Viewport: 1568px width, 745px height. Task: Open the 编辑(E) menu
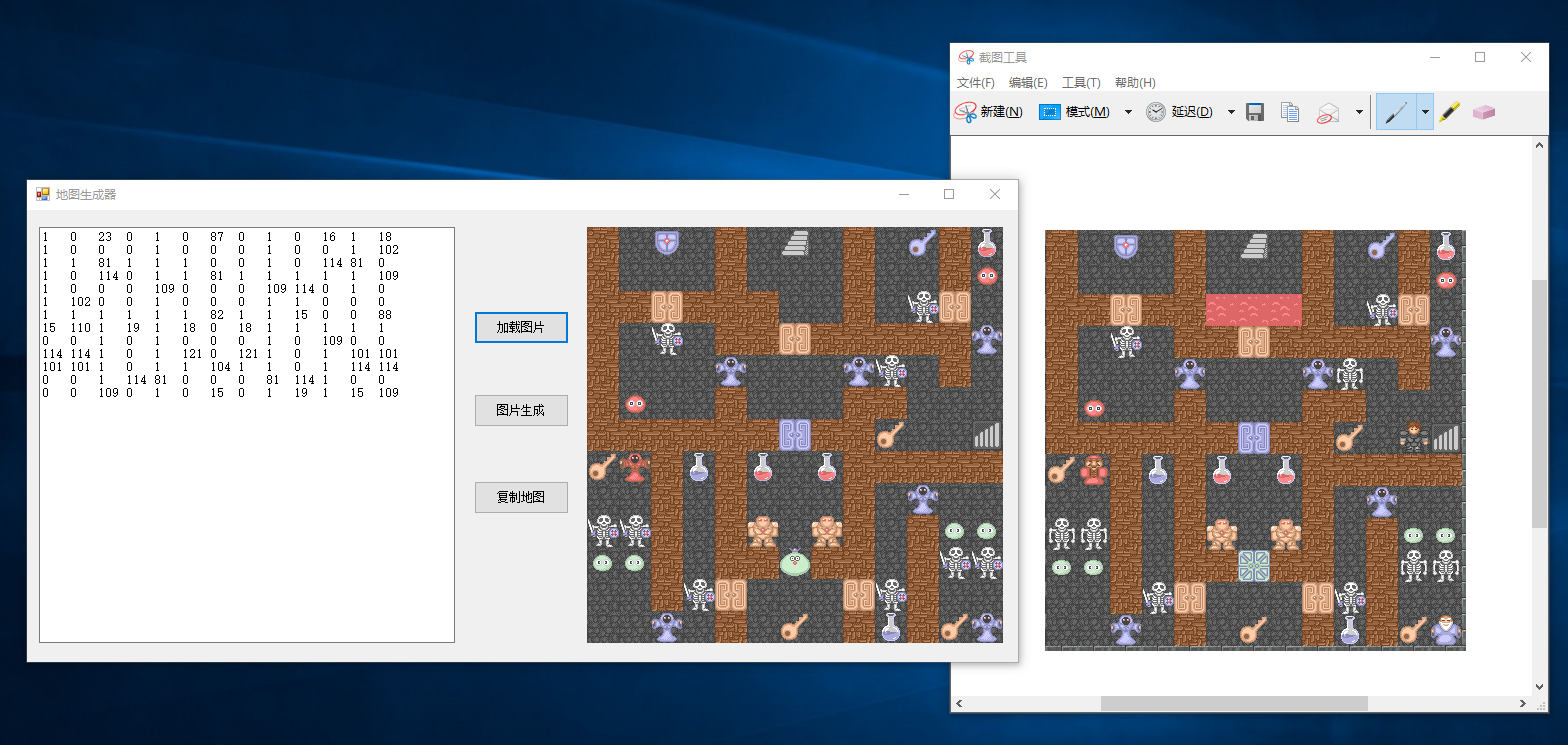(1028, 83)
